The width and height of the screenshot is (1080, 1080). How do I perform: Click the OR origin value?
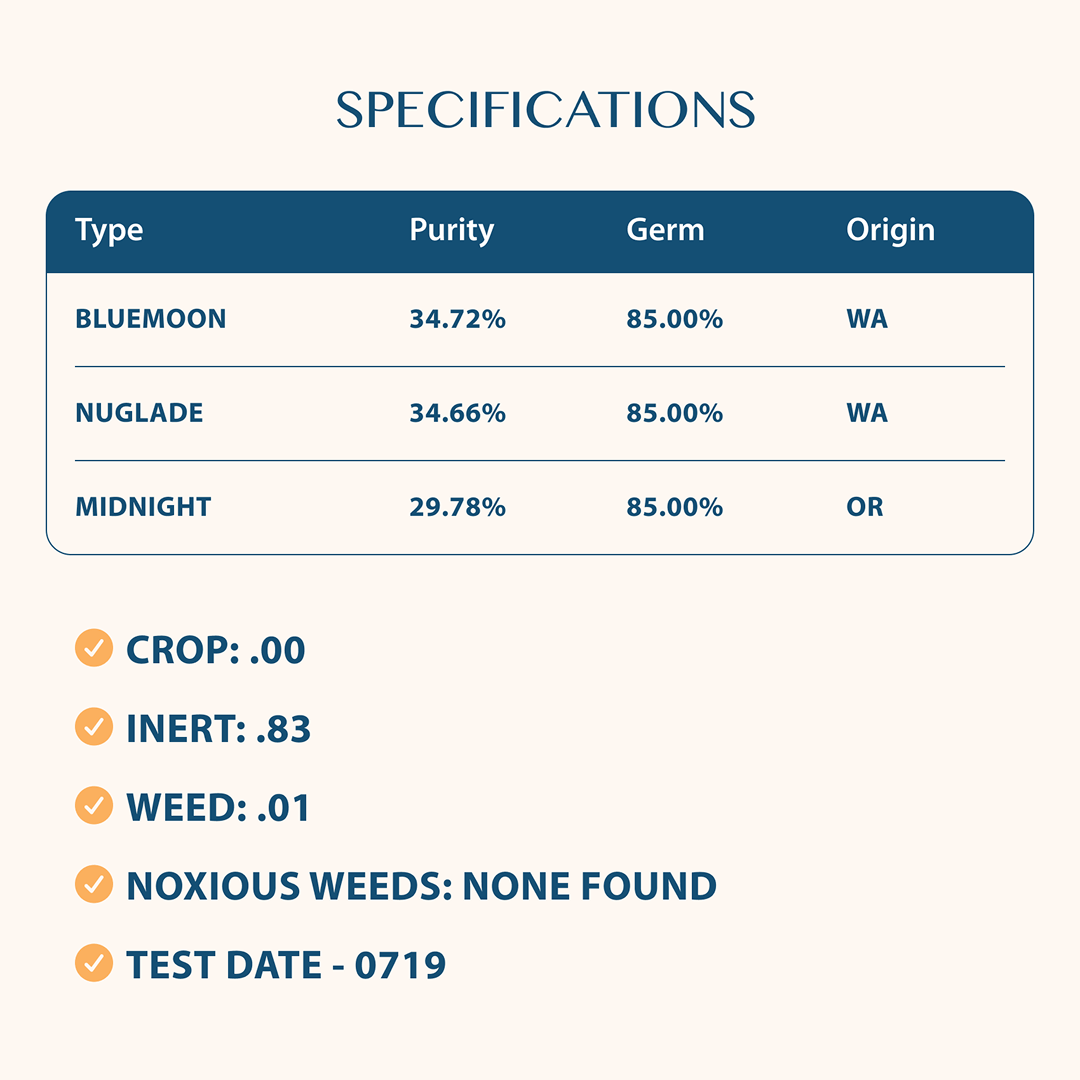pos(864,507)
